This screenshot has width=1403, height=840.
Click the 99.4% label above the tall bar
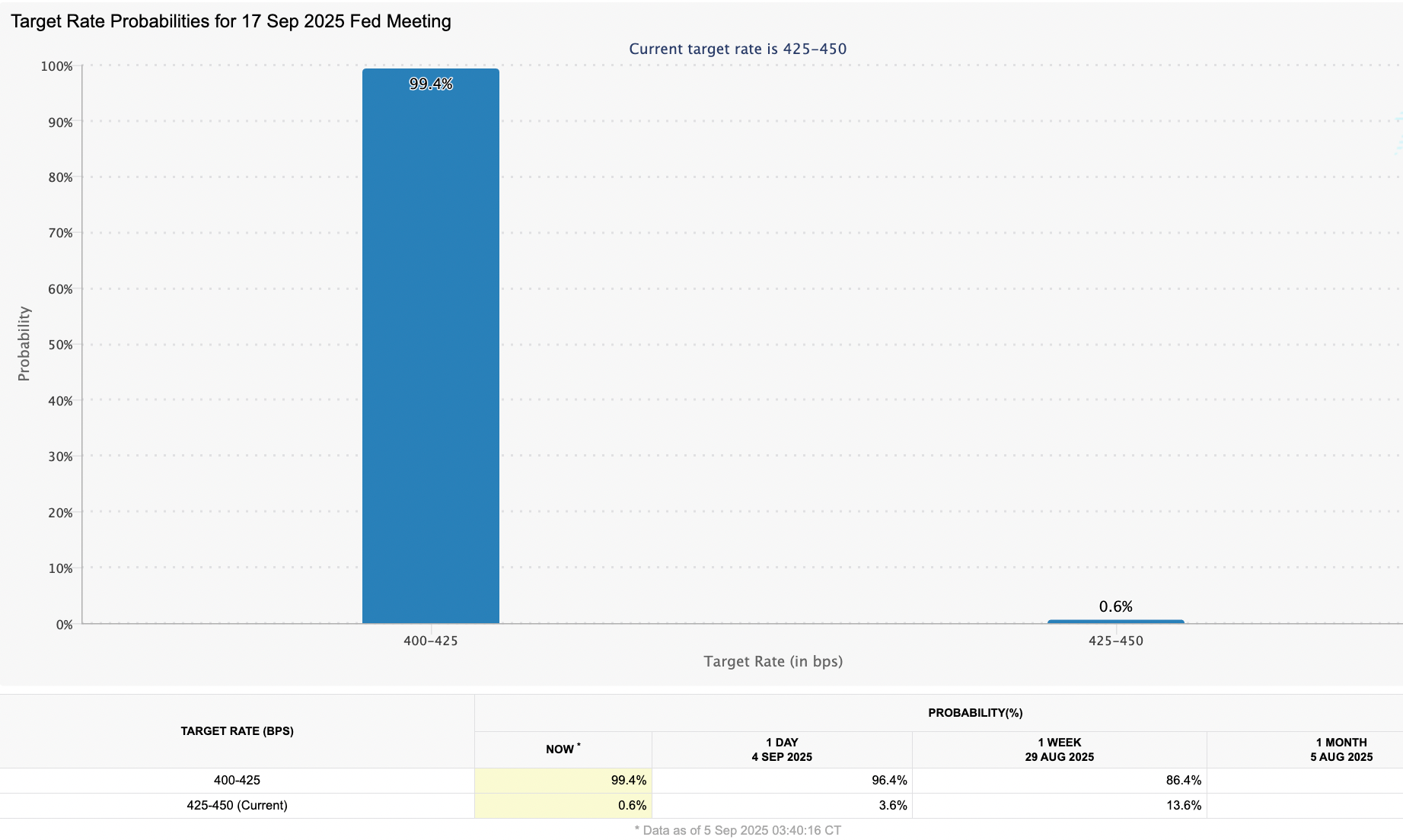[430, 84]
